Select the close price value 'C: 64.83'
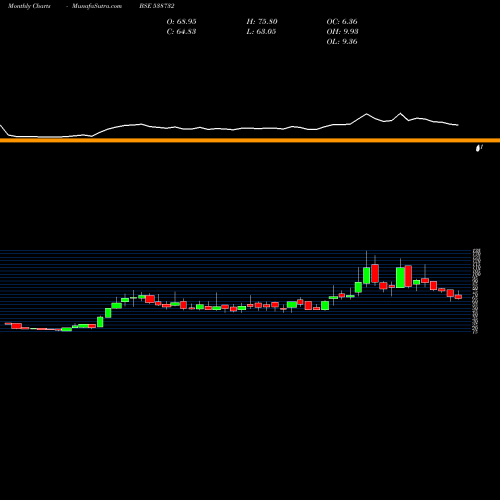500x500 pixels. click(181, 31)
